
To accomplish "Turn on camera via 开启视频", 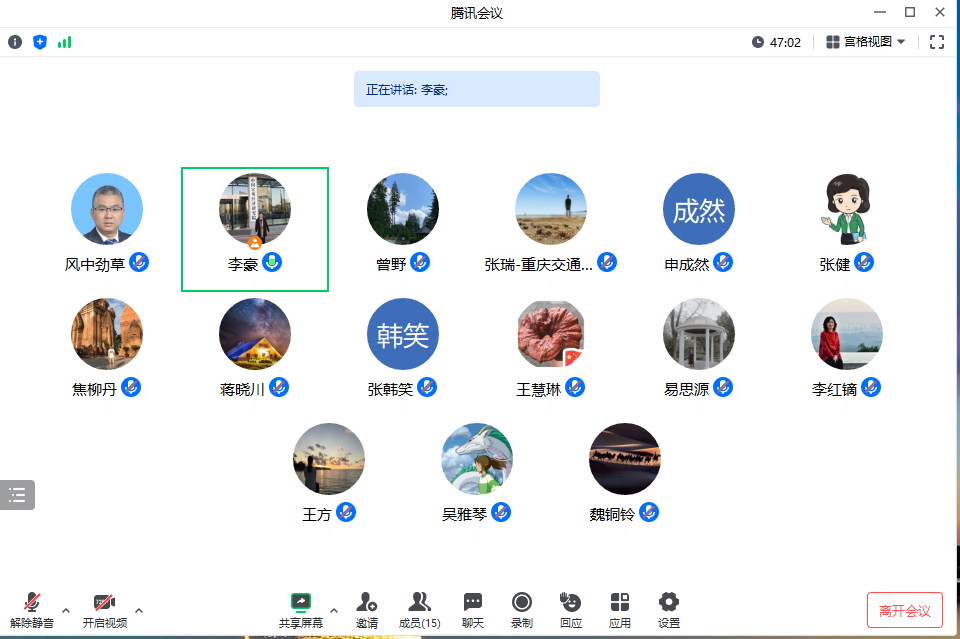I will point(104,608).
